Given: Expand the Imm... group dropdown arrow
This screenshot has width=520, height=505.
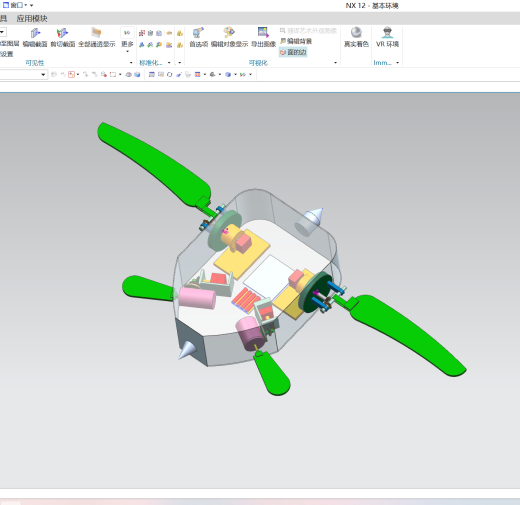Looking at the screenshot, I should [x=397, y=63].
